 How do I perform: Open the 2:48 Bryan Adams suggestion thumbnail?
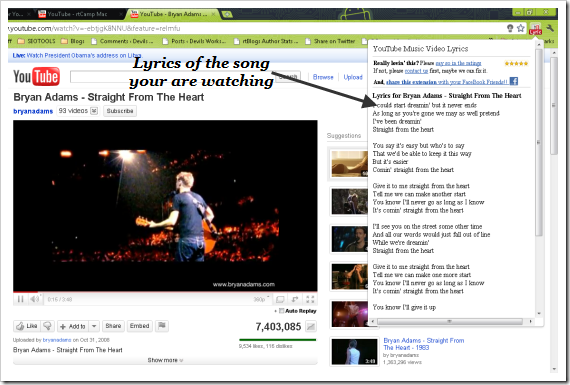coord(354,352)
